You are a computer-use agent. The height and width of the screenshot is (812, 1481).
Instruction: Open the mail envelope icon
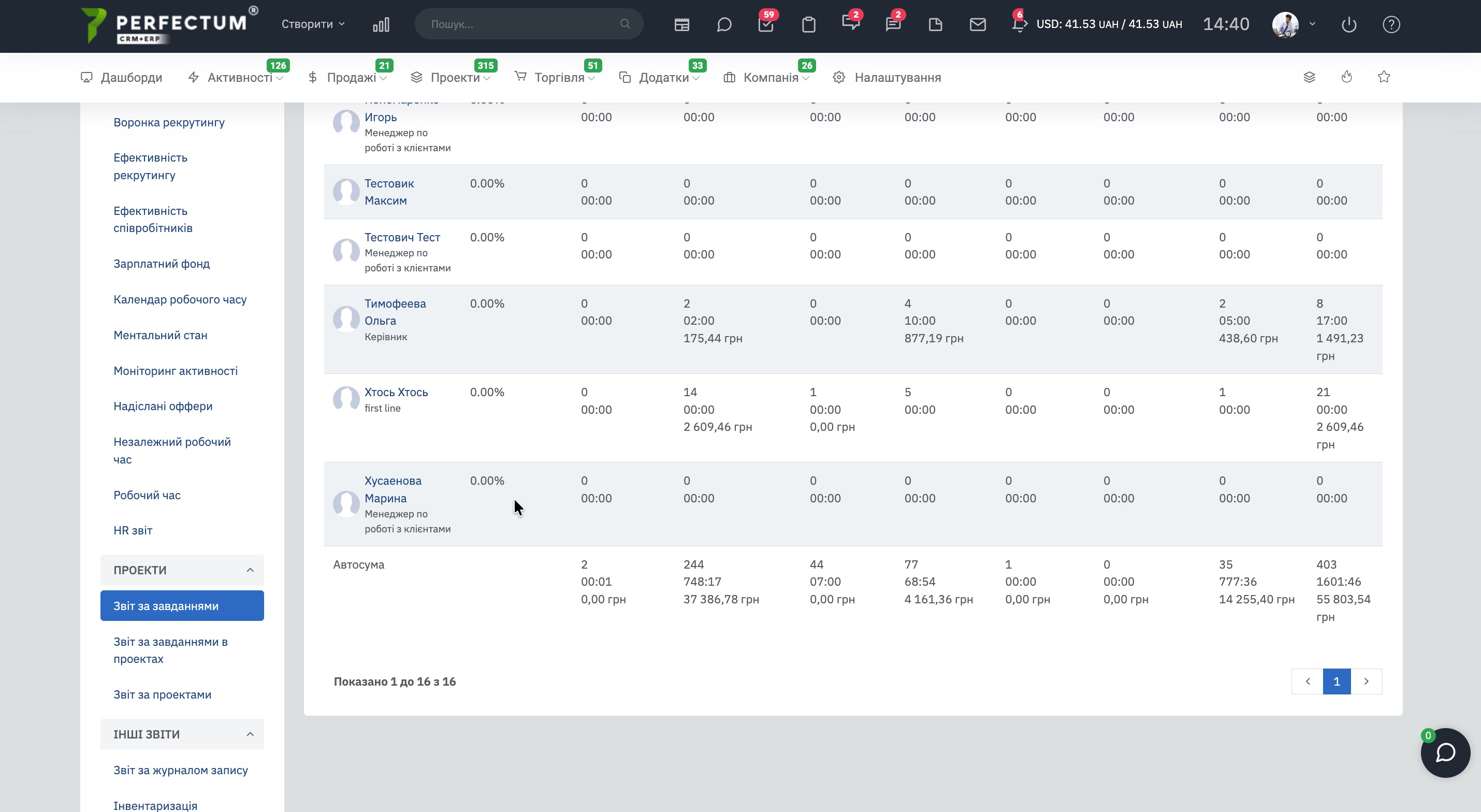(977, 25)
